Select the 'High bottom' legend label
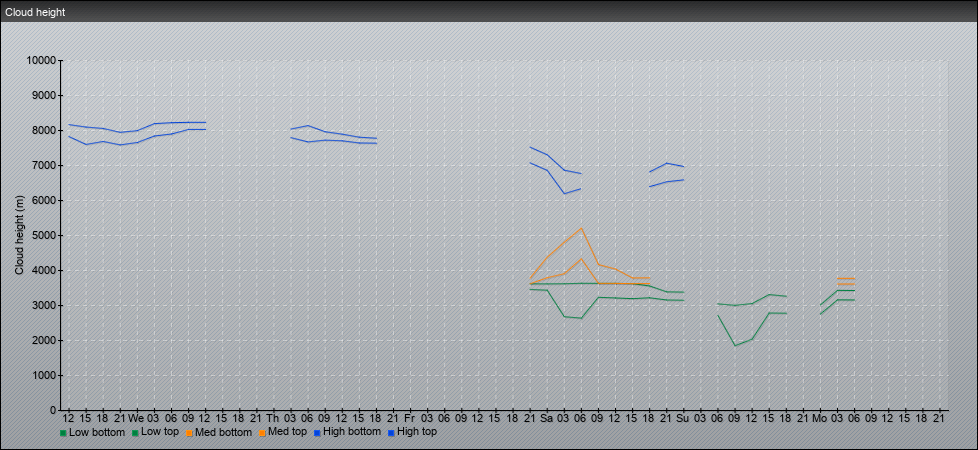978x450 pixels. (352, 432)
